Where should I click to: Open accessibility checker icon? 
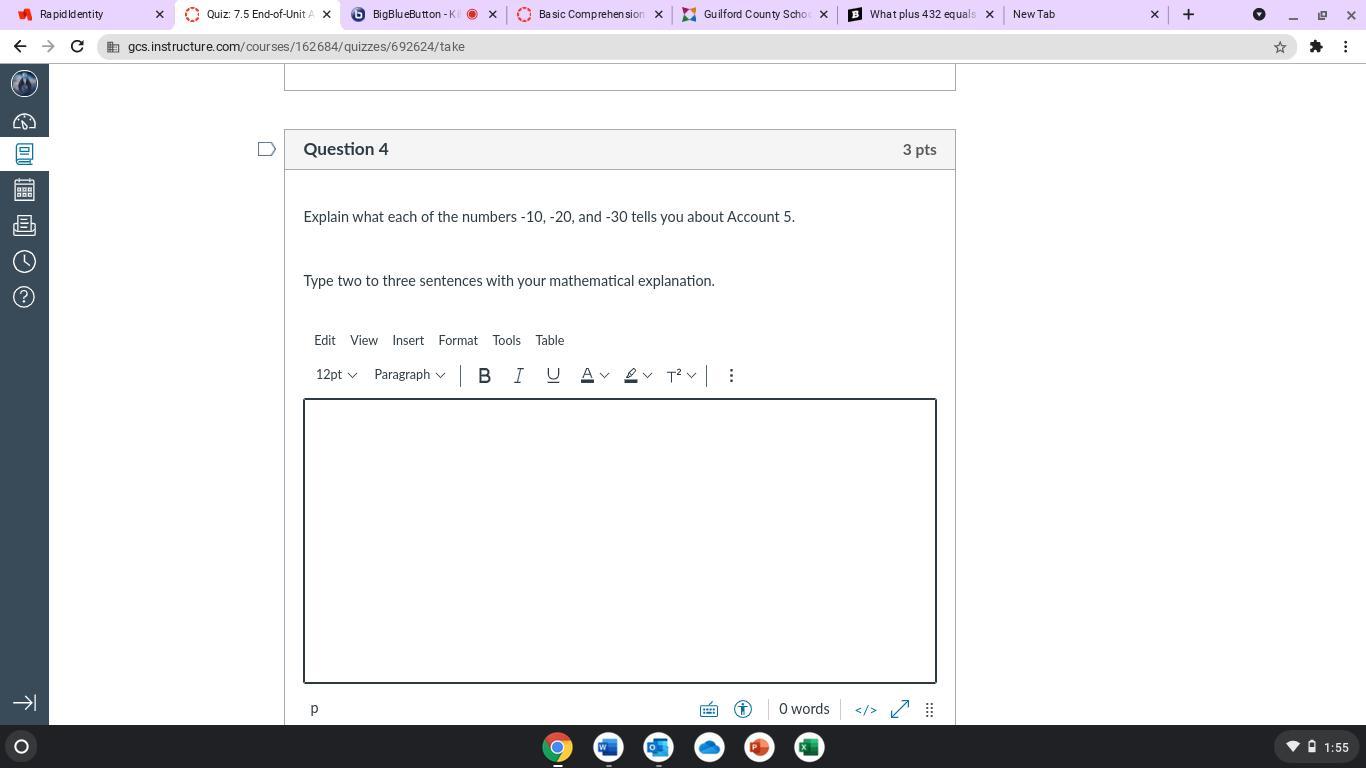pos(743,709)
